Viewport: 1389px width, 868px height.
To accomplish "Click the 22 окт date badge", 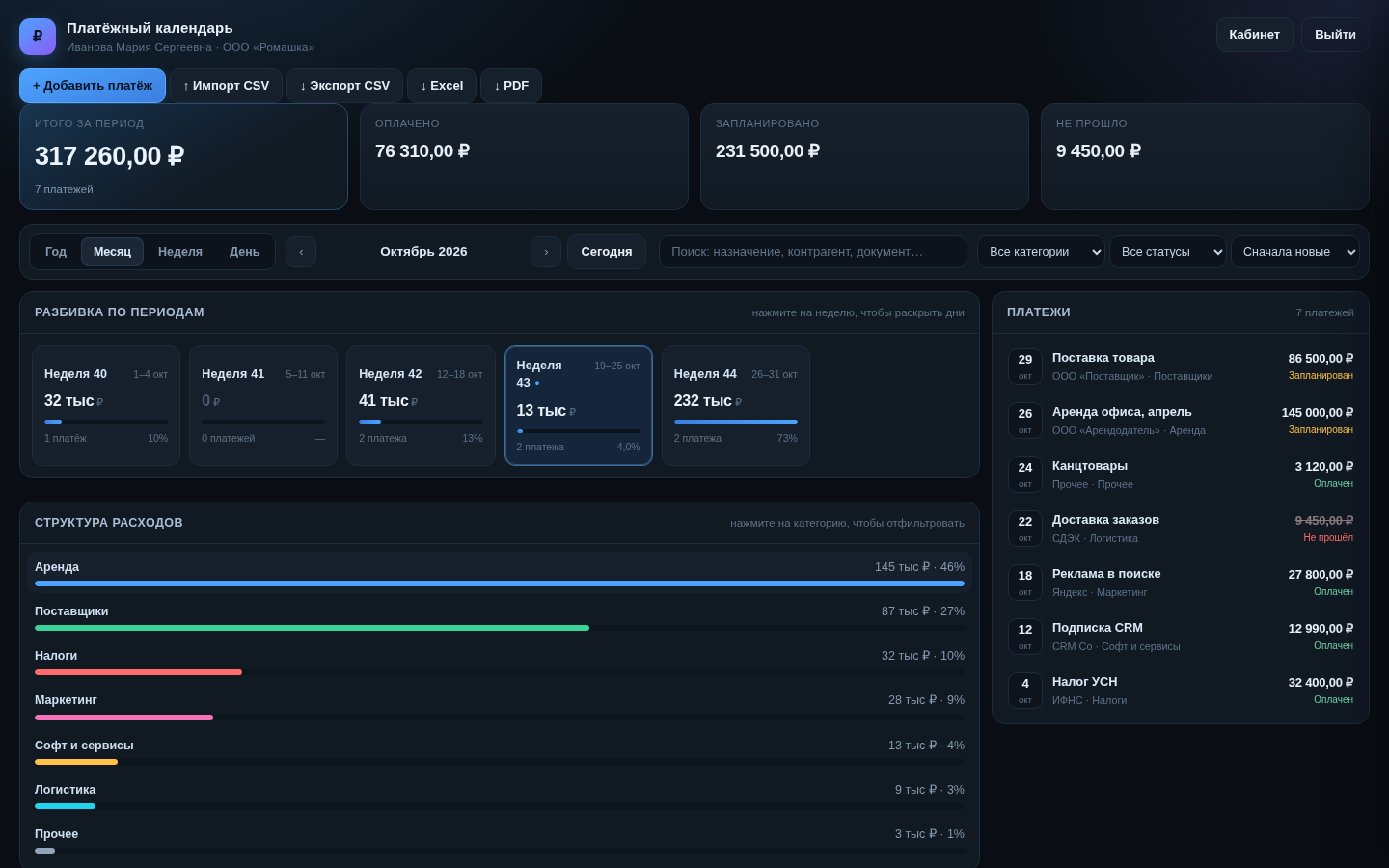I will (1025, 529).
